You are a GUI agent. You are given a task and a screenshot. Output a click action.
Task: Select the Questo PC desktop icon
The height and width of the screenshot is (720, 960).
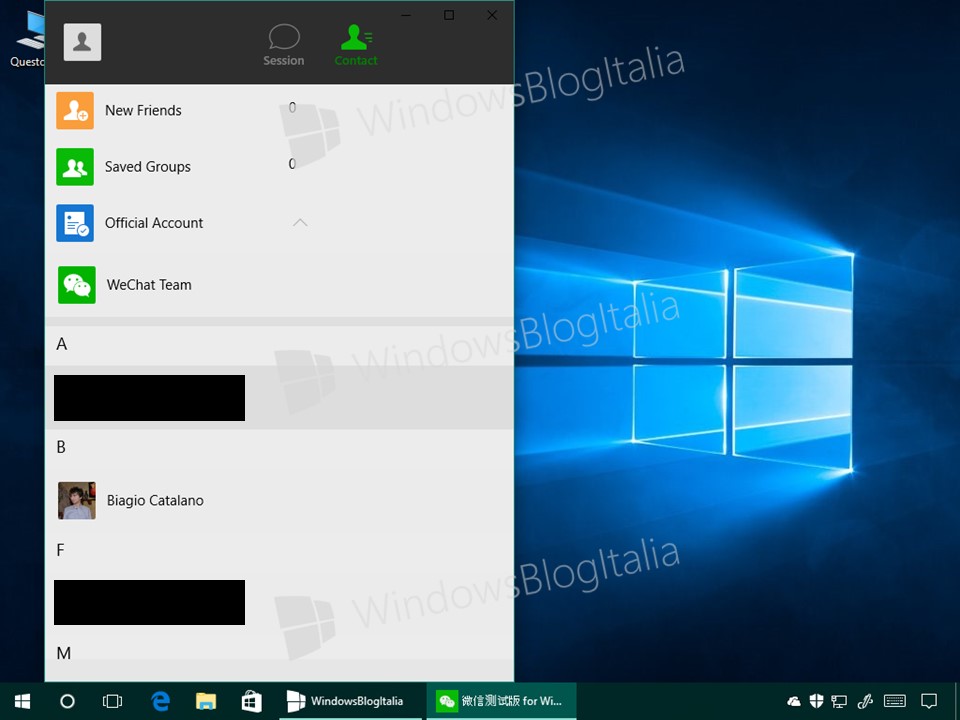point(28,38)
